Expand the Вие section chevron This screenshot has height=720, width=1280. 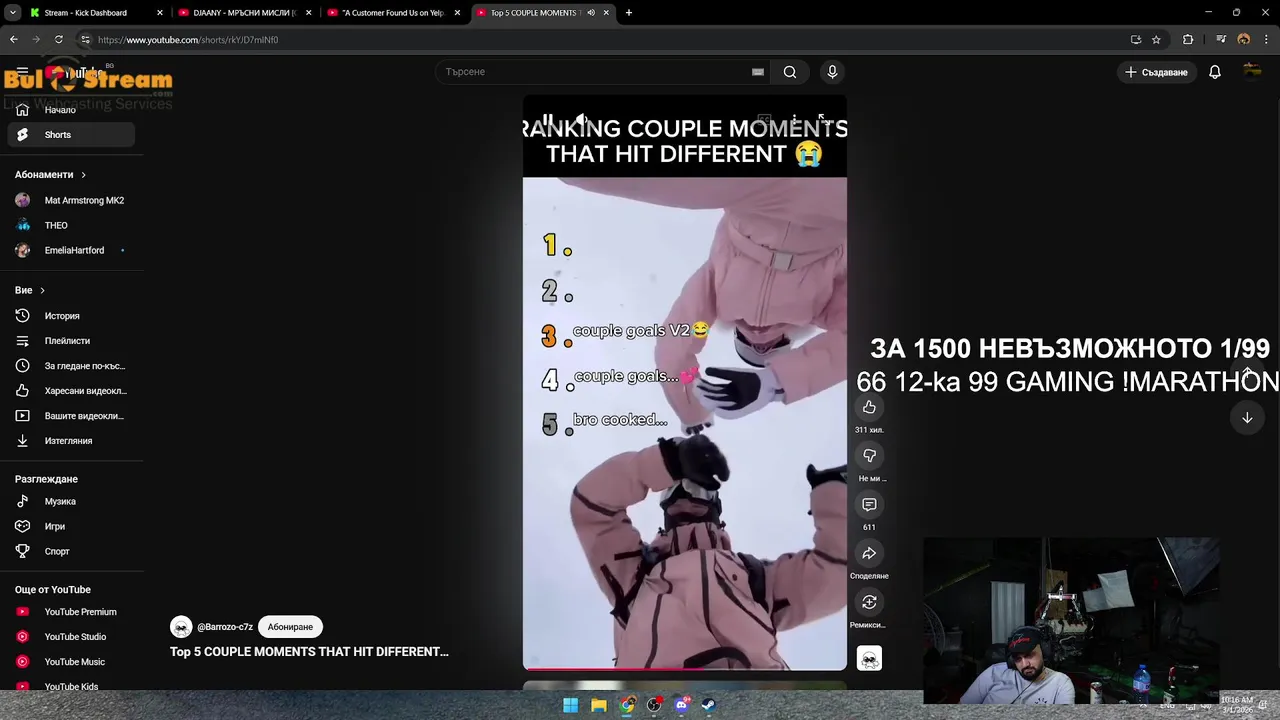(x=42, y=290)
